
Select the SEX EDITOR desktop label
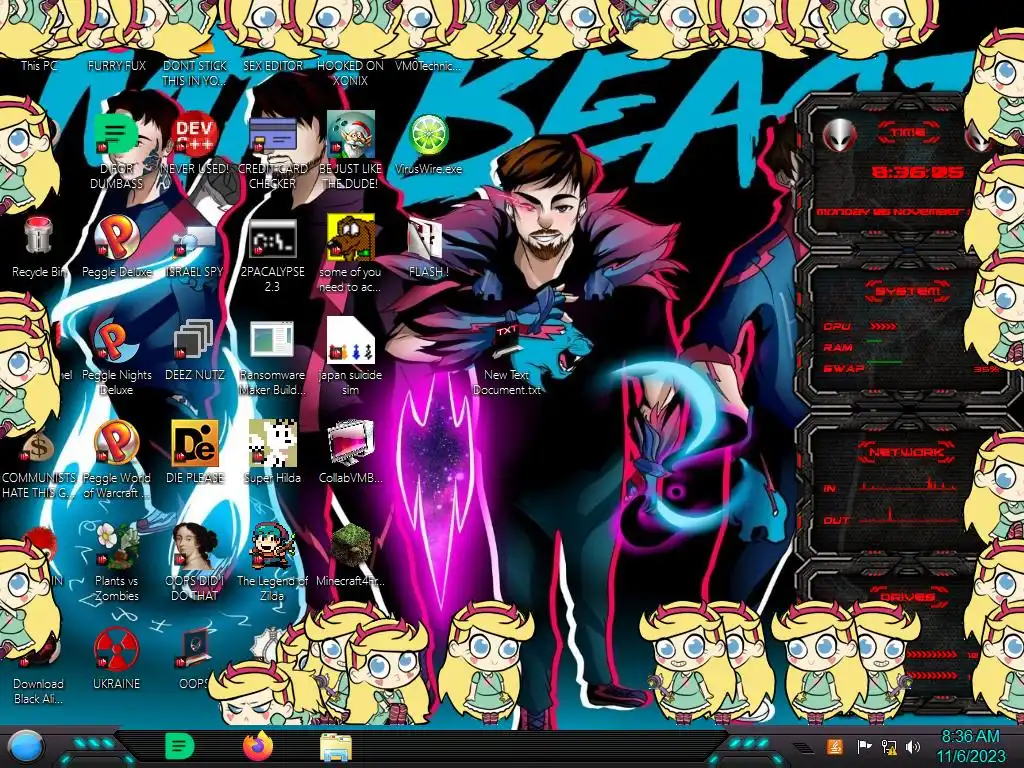[x=272, y=66]
